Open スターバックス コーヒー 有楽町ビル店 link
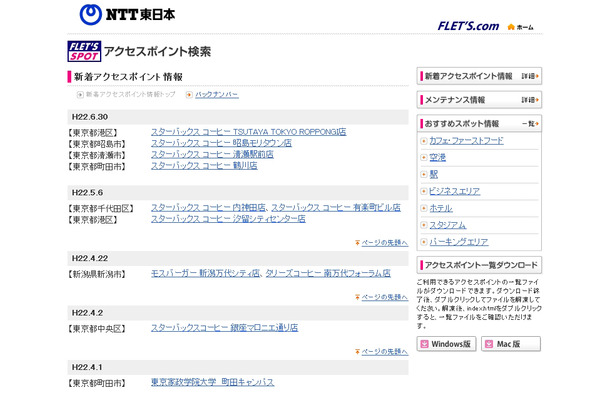The width and height of the screenshot is (610, 400). pos(336,208)
